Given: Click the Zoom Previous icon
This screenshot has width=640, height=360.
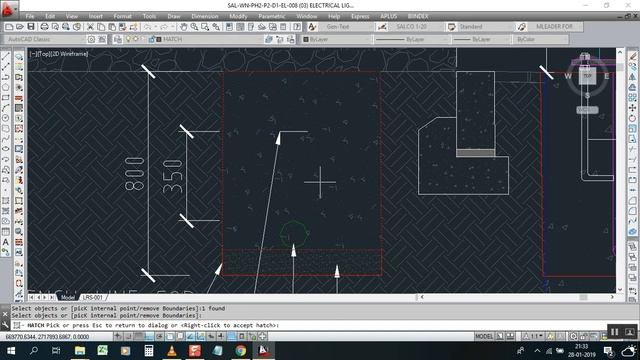Looking at the screenshot, I should pyautogui.click(x=216, y=27).
